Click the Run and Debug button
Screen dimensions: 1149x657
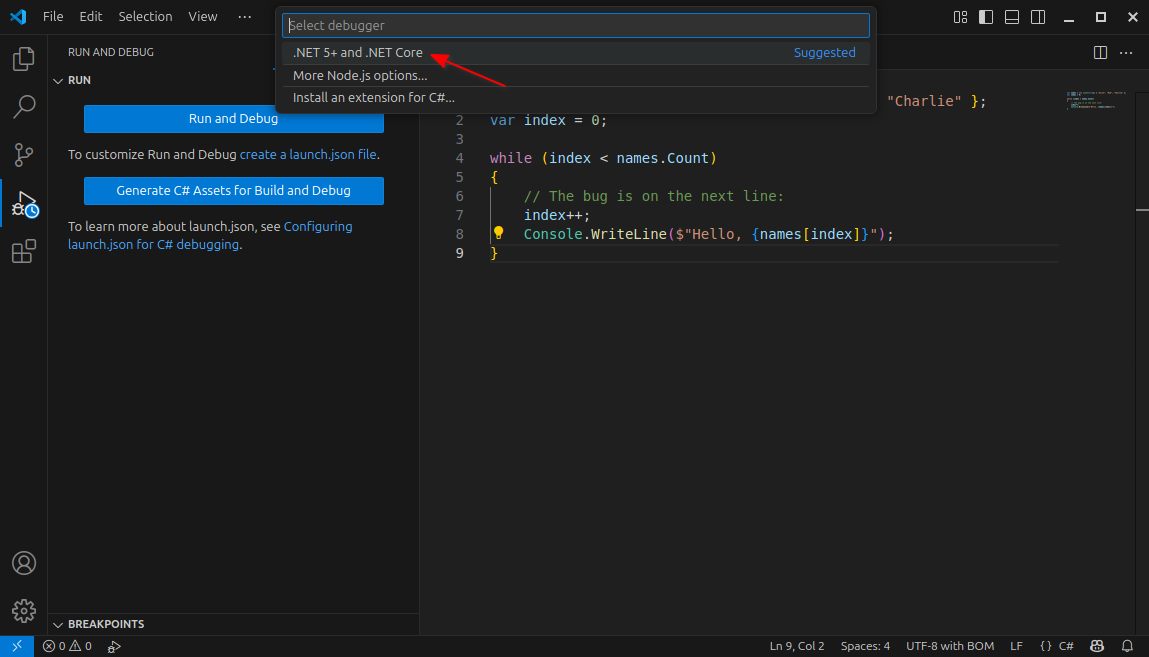pyautogui.click(x=234, y=119)
